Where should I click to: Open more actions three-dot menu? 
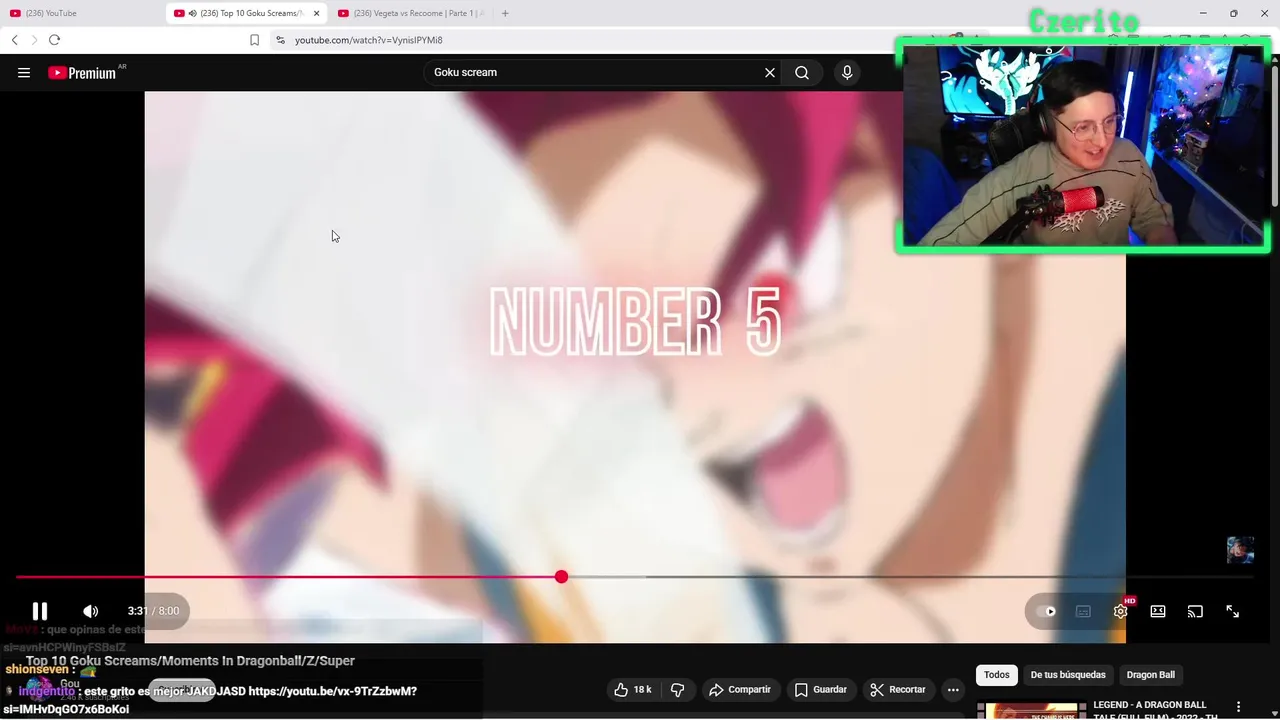953,690
